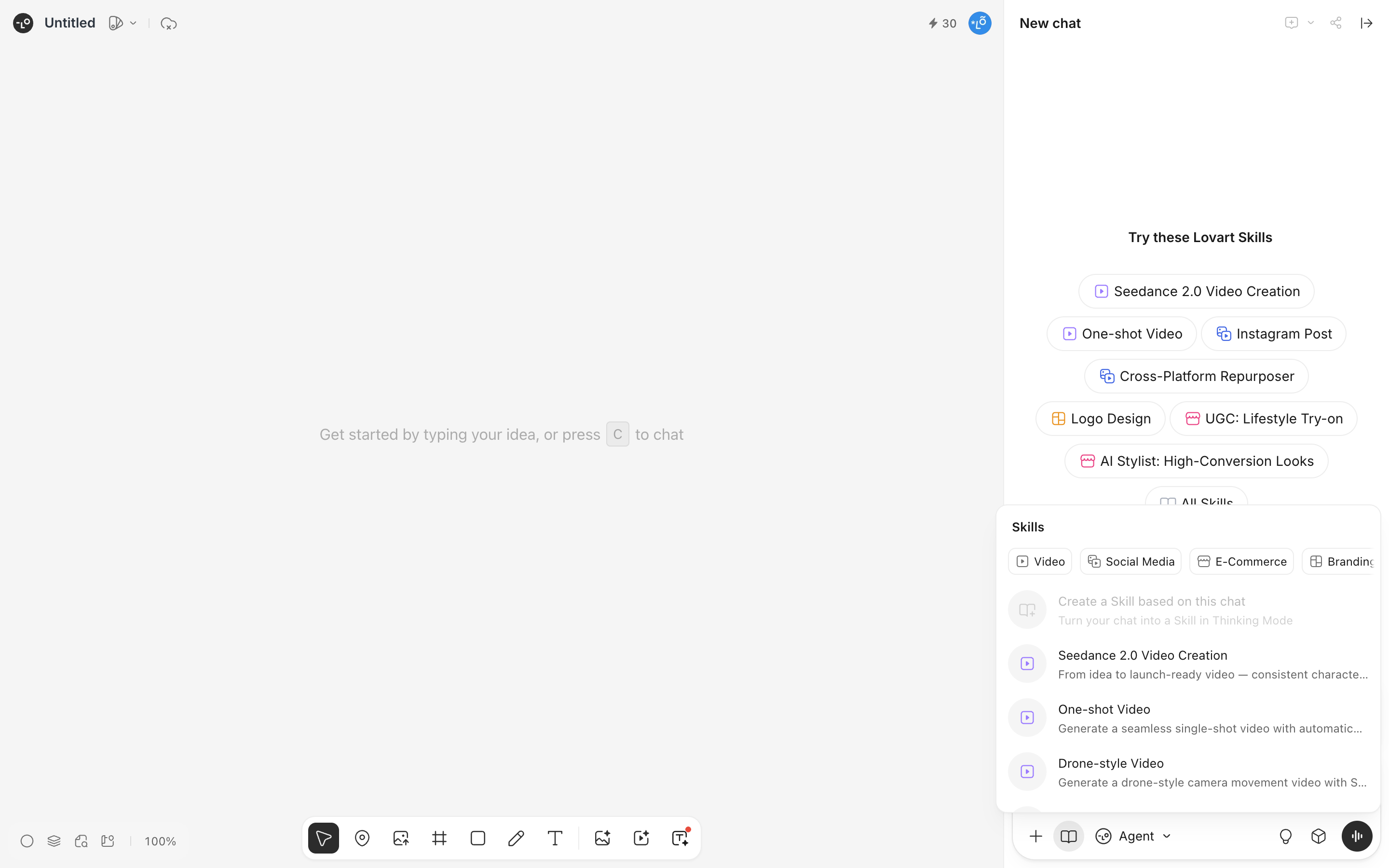The height and width of the screenshot is (868, 1389).
Task: Select the Pencil draw tool
Action: click(516, 838)
